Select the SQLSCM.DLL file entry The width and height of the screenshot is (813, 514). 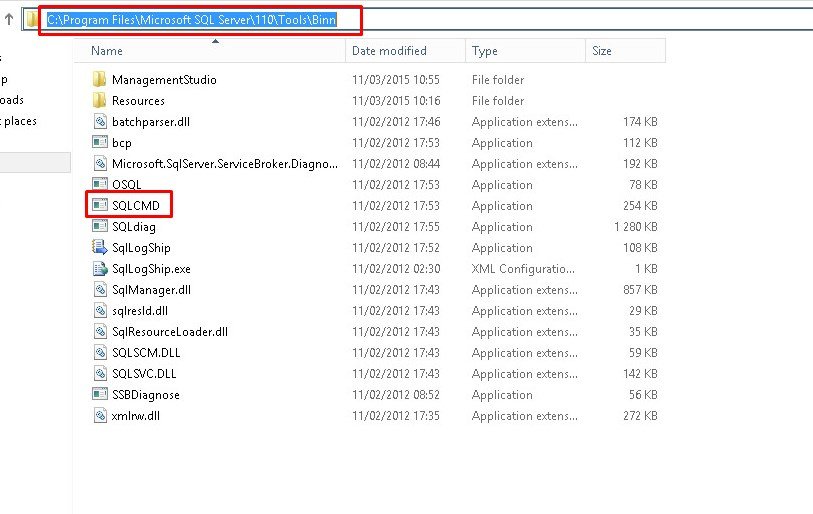(146, 353)
